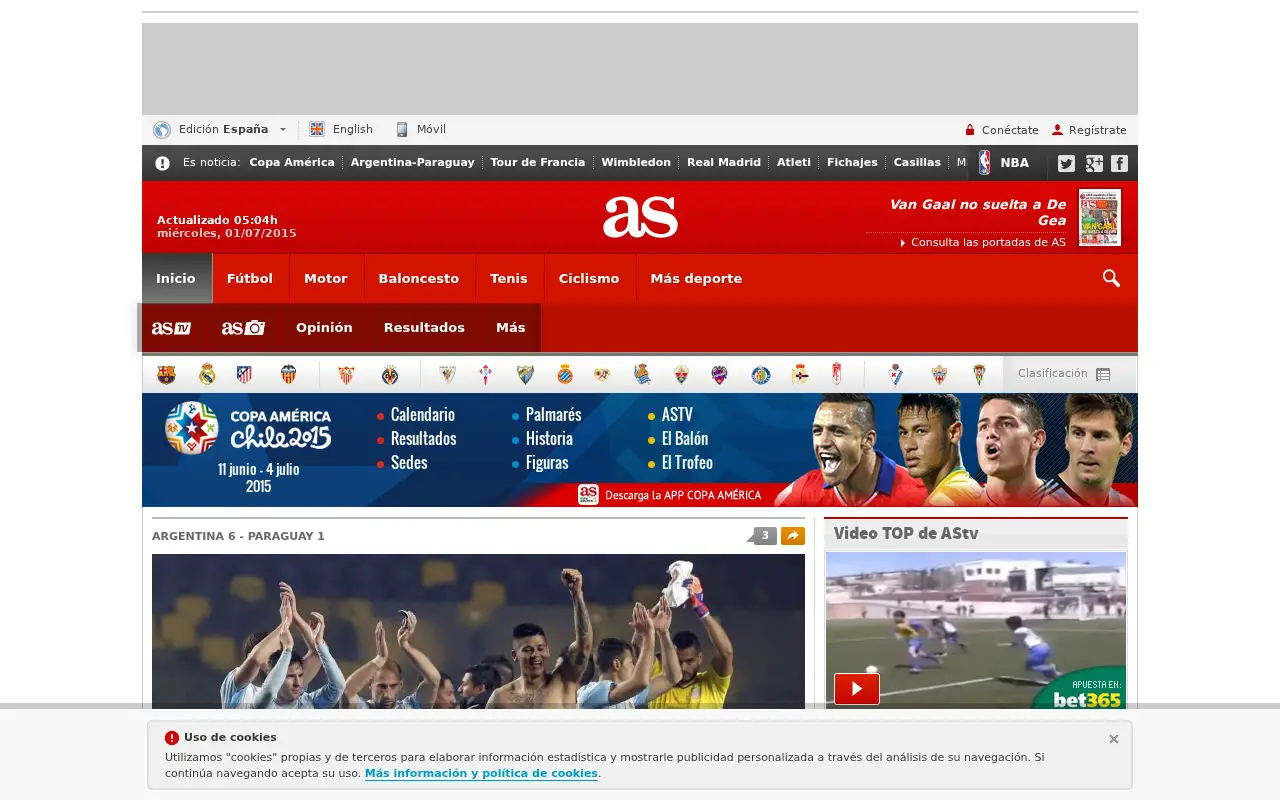
Task: Open the Málaga CF crest icon
Action: point(525,375)
